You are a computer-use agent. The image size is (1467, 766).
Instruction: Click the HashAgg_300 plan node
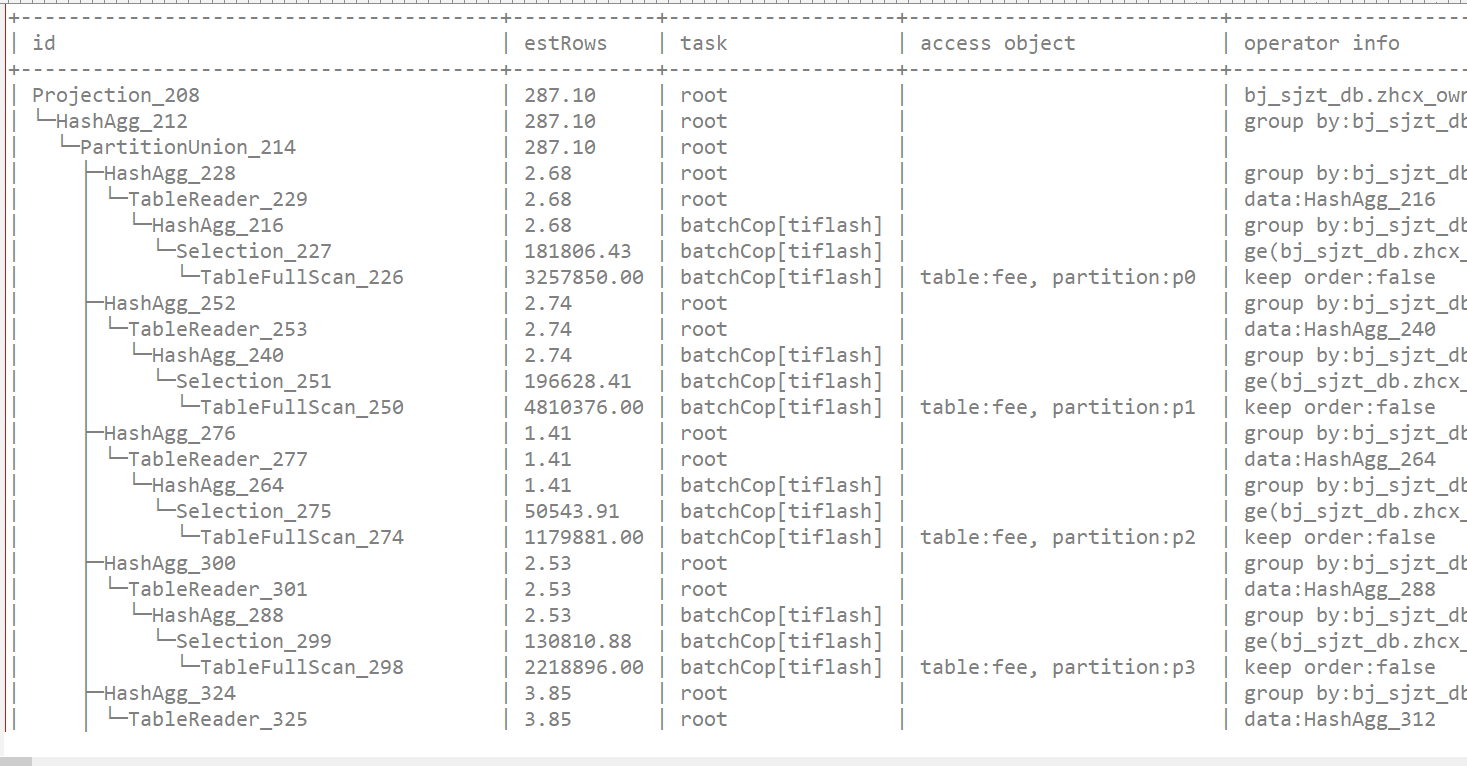coord(170,563)
